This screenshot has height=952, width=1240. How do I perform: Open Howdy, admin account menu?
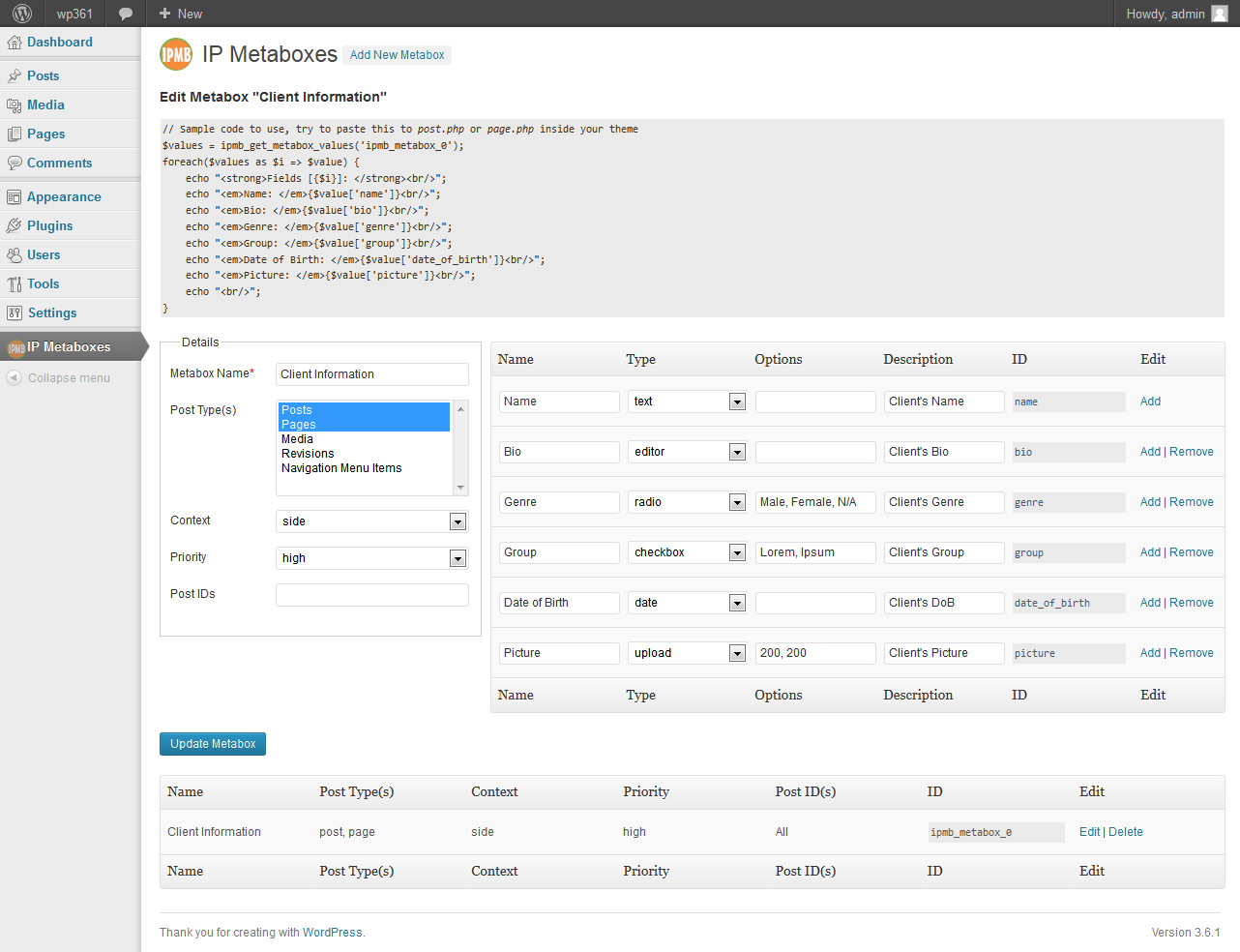point(1176,14)
